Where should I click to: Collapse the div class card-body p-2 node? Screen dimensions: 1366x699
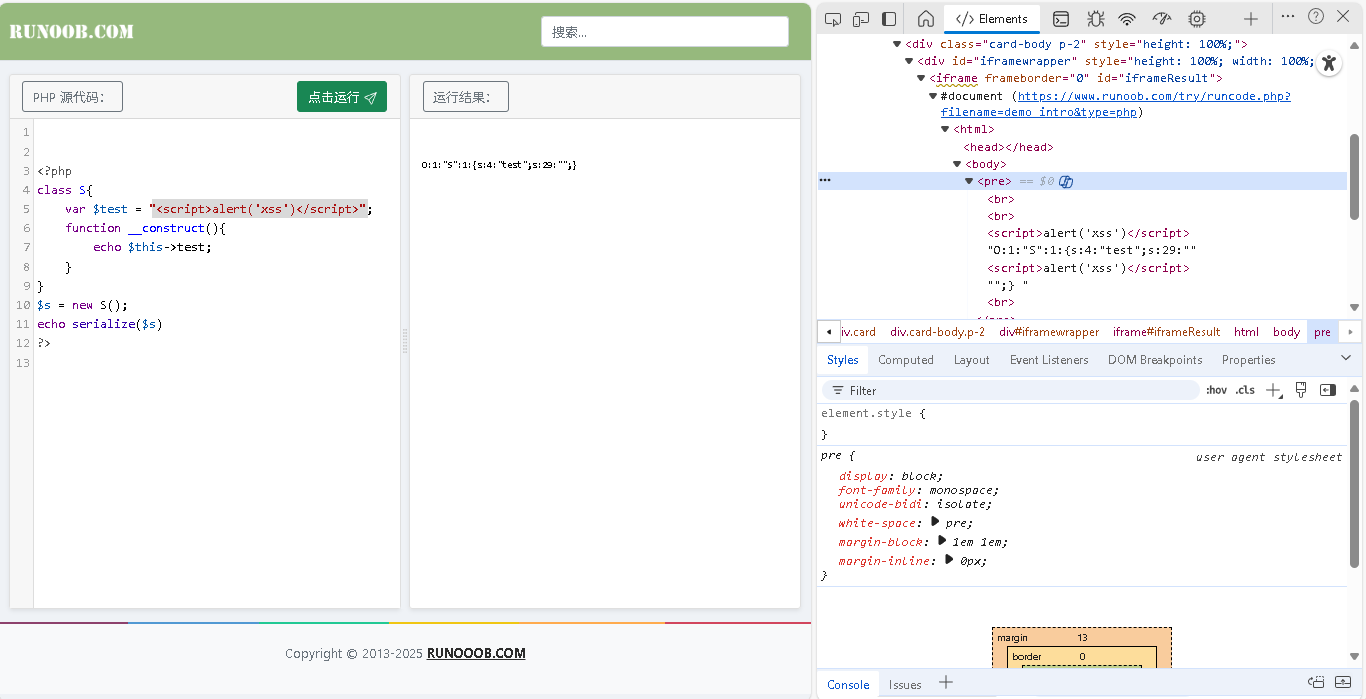897,44
